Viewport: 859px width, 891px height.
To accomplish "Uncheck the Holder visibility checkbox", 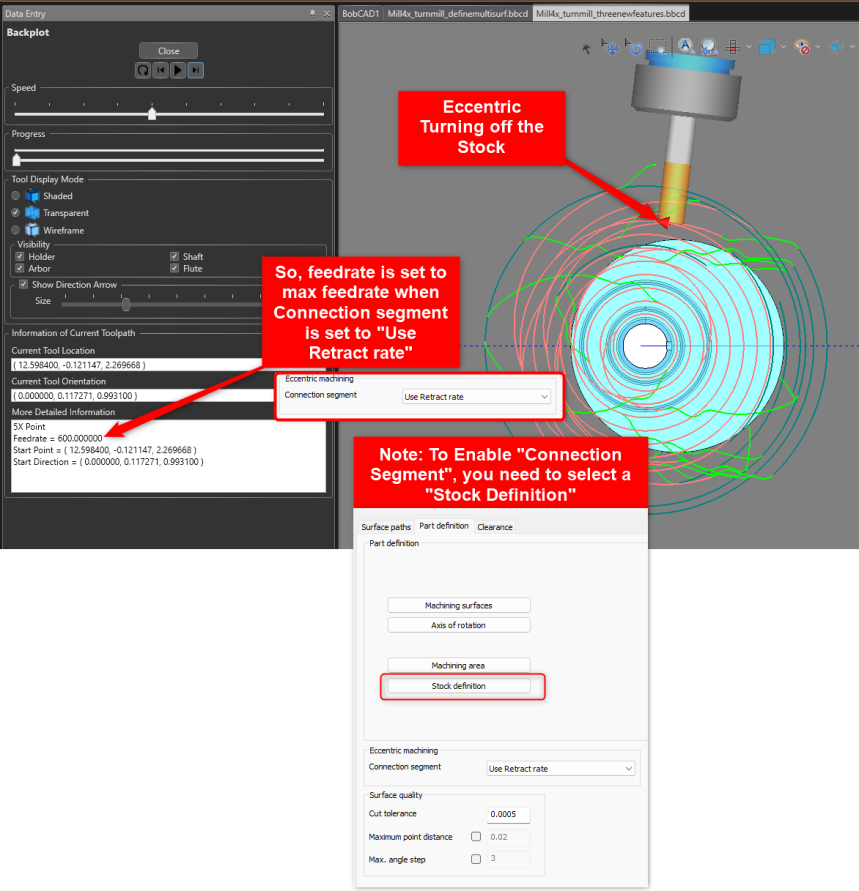I will (20, 257).
